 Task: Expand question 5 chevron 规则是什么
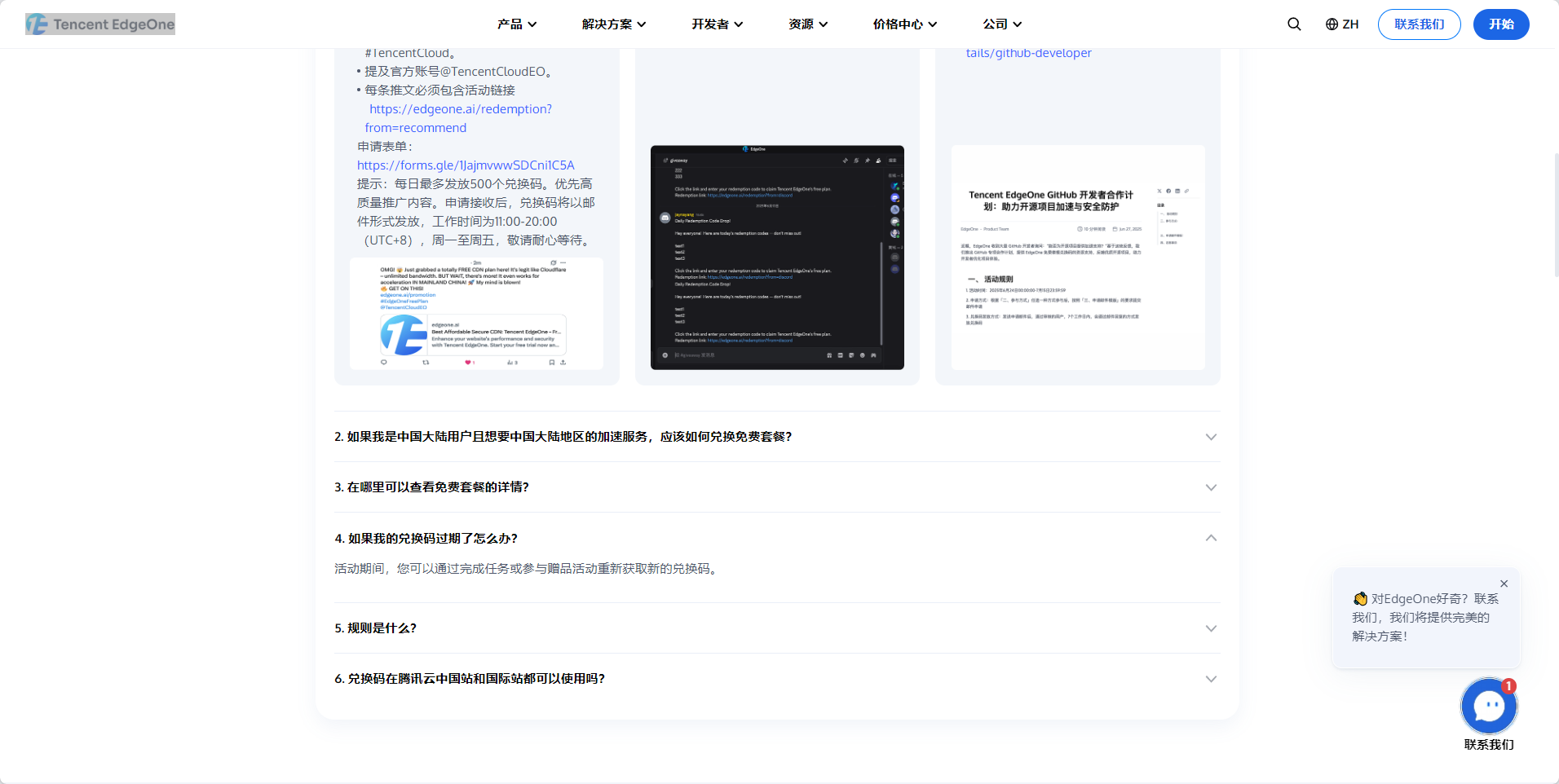(1211, 628)
